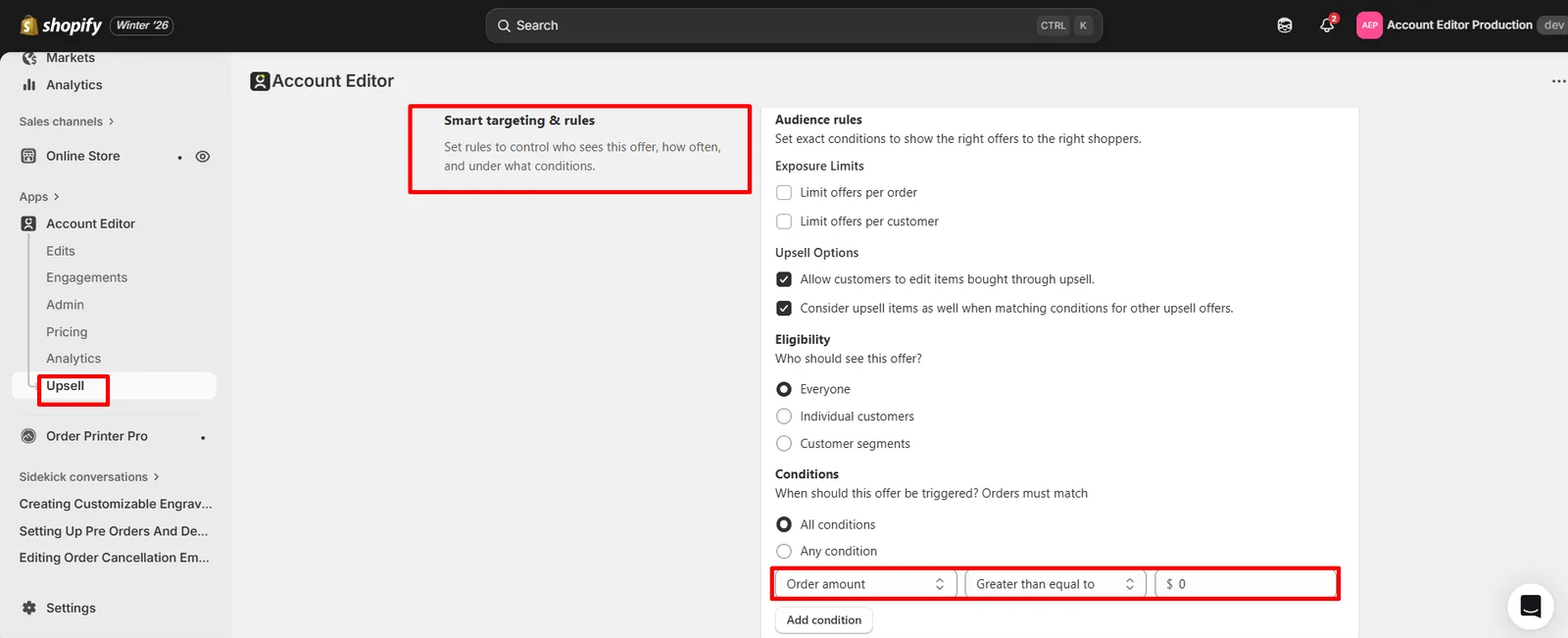This screenshot has width=1568, height=638.
Task: Open the Greater than equal to dropdown
Action: (x=1055, y=584)
